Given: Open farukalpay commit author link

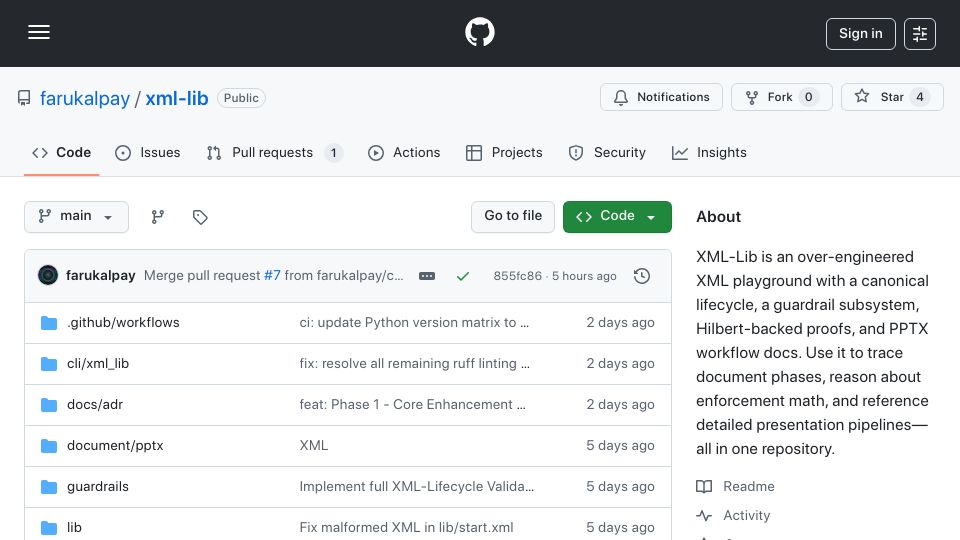Looking at the screenshot, I should [100, 276].
